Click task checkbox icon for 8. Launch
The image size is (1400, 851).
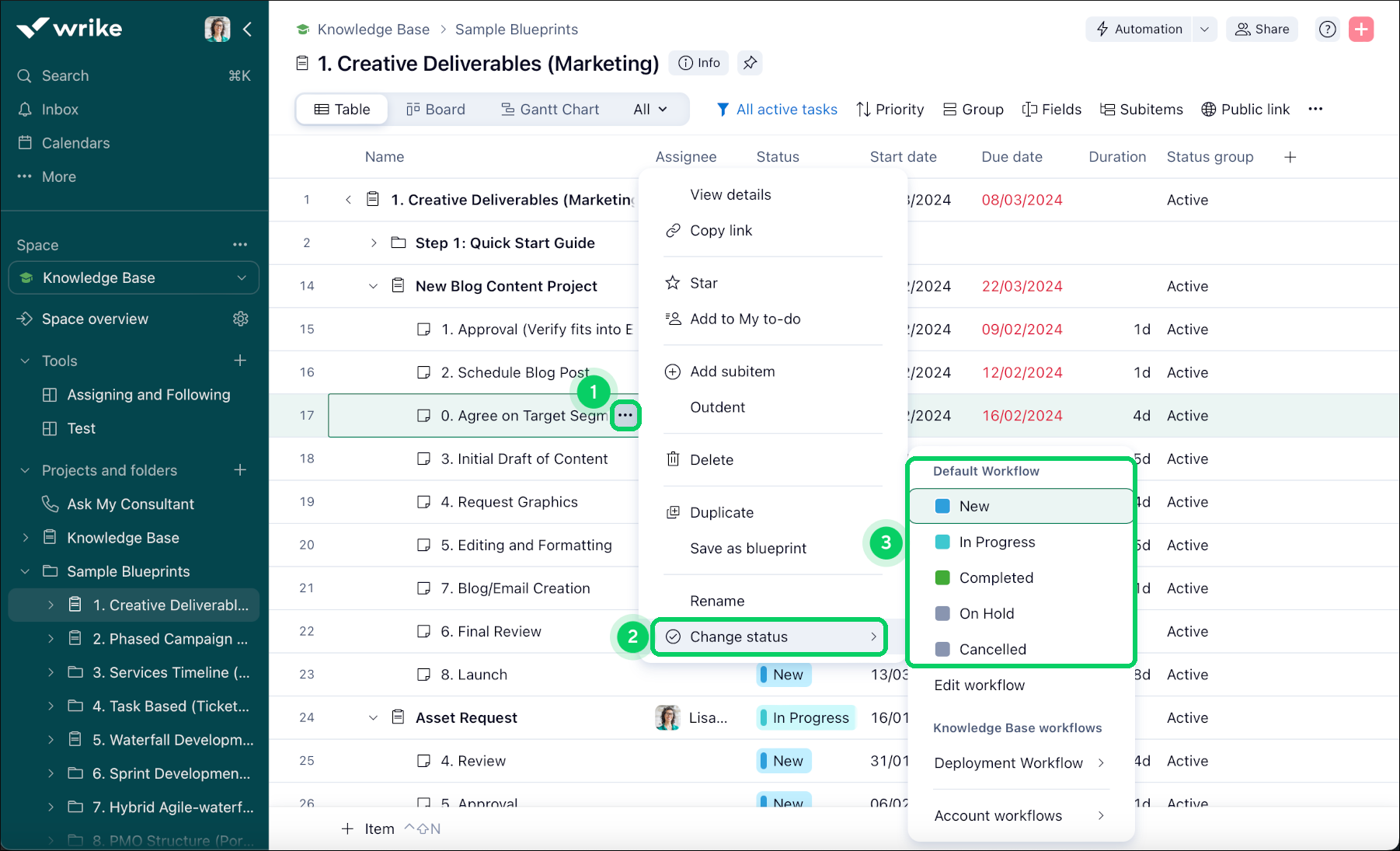click(423, 675)
